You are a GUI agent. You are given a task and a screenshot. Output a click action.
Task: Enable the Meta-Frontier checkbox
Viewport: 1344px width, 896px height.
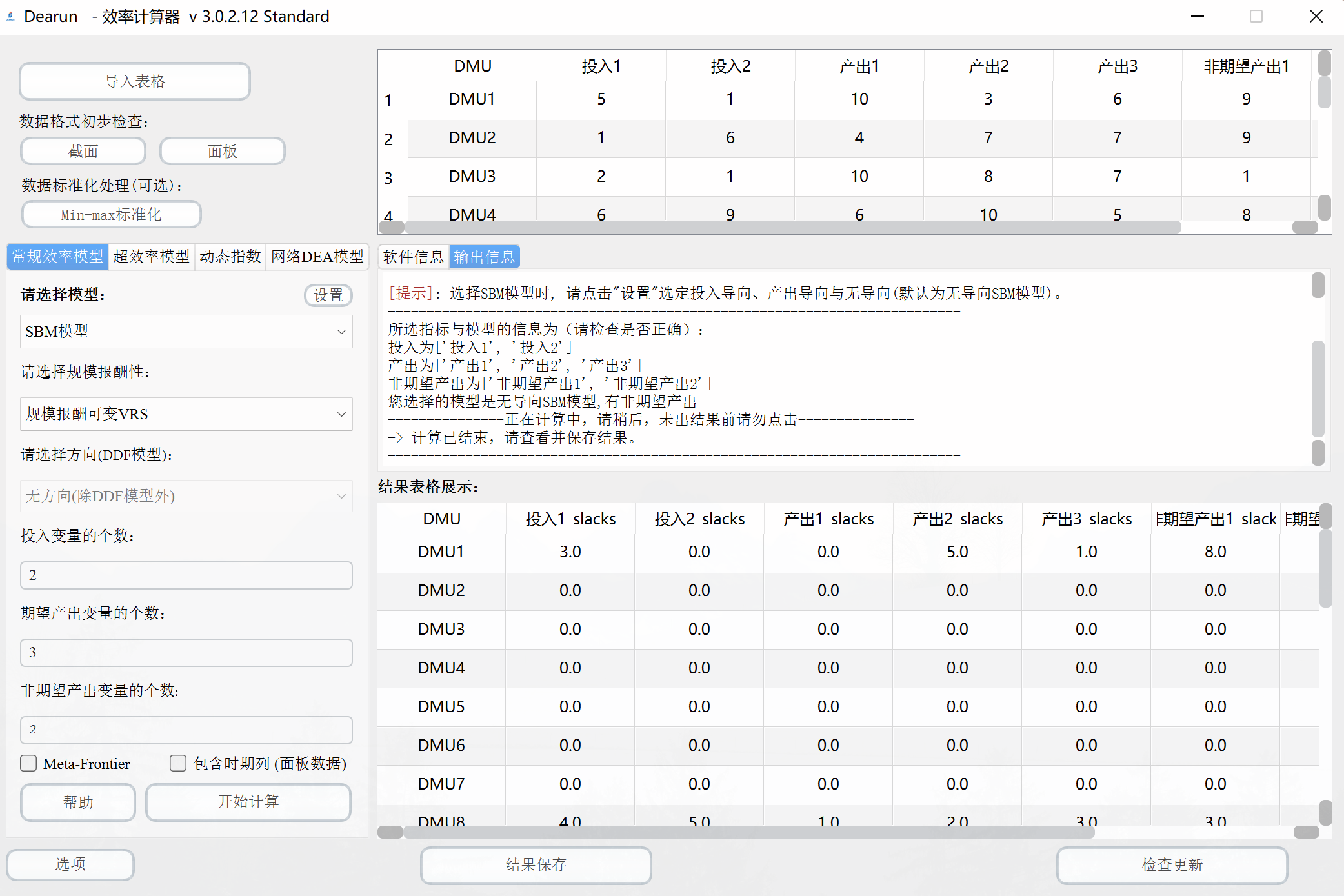point(28,763)
